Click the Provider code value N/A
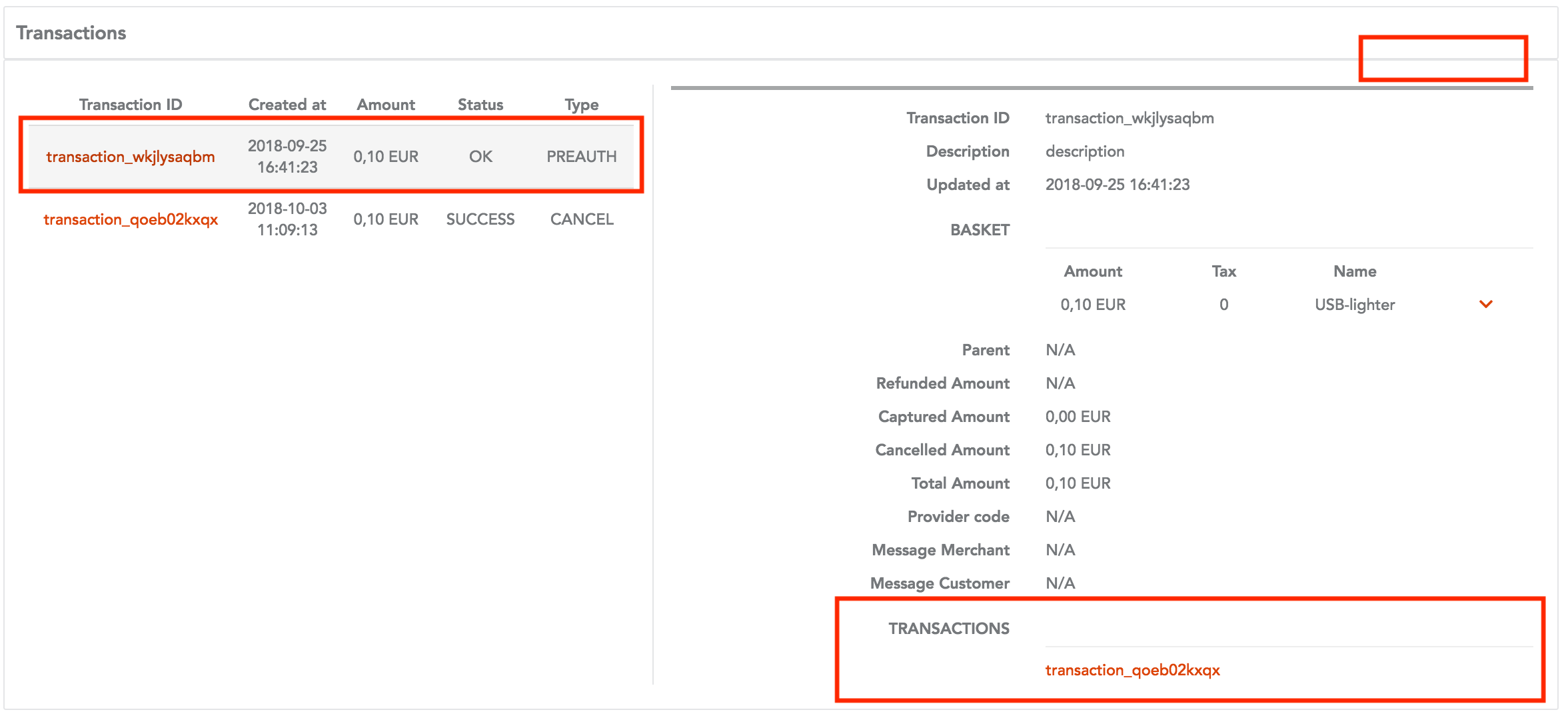This screenshot has width=1568, height=720. pos(1060,517)
